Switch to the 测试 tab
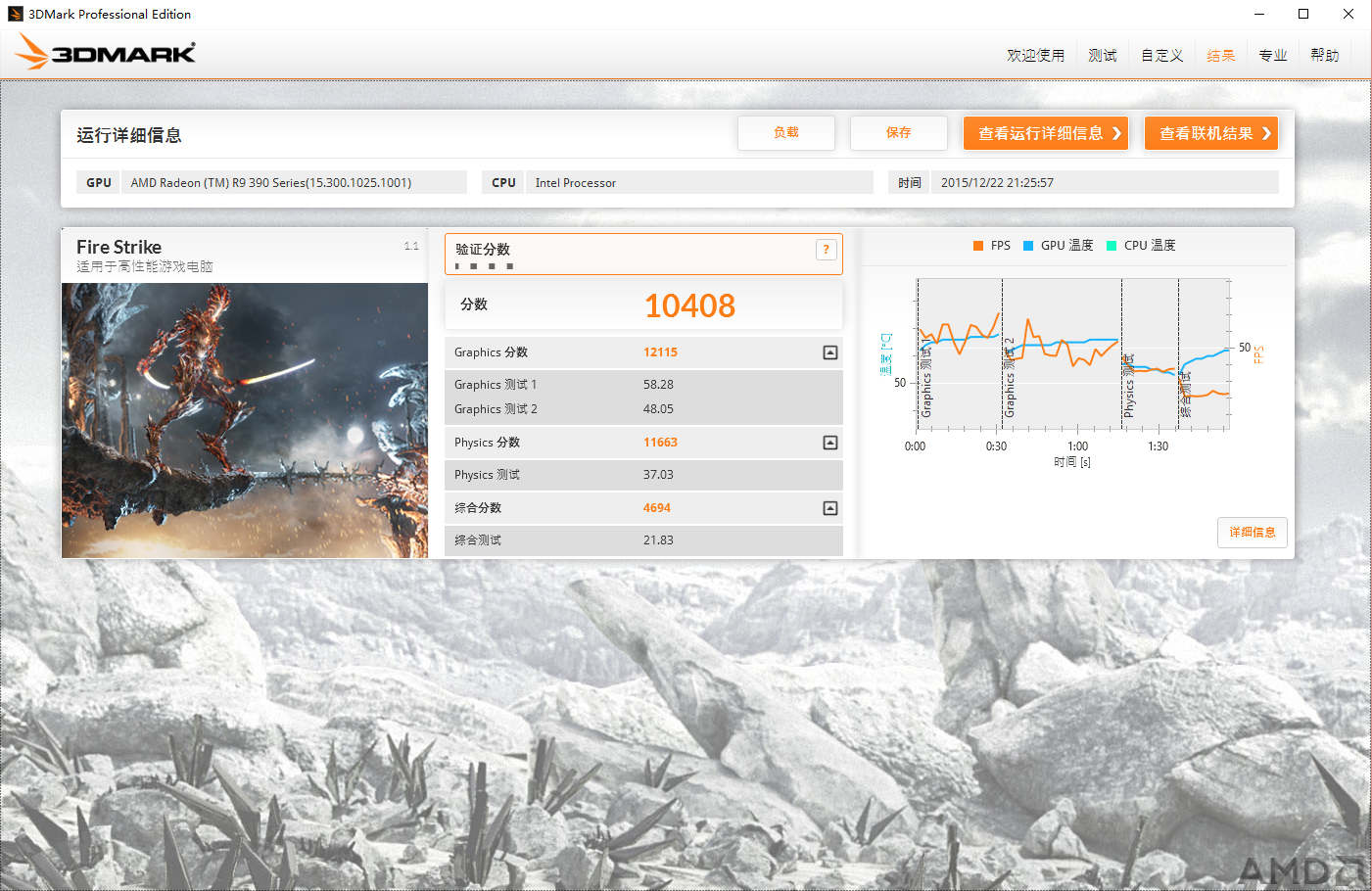This screenshot has width=1372, height=891. pos(1103,56)
